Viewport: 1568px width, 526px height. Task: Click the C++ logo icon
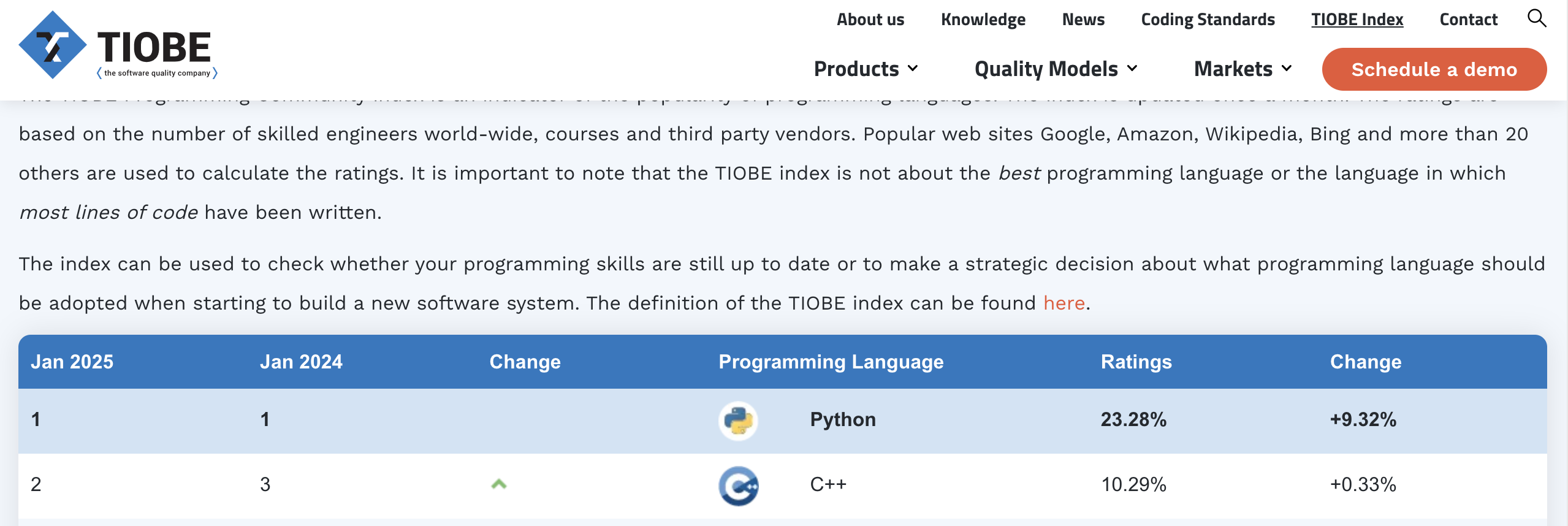(738, 486)
